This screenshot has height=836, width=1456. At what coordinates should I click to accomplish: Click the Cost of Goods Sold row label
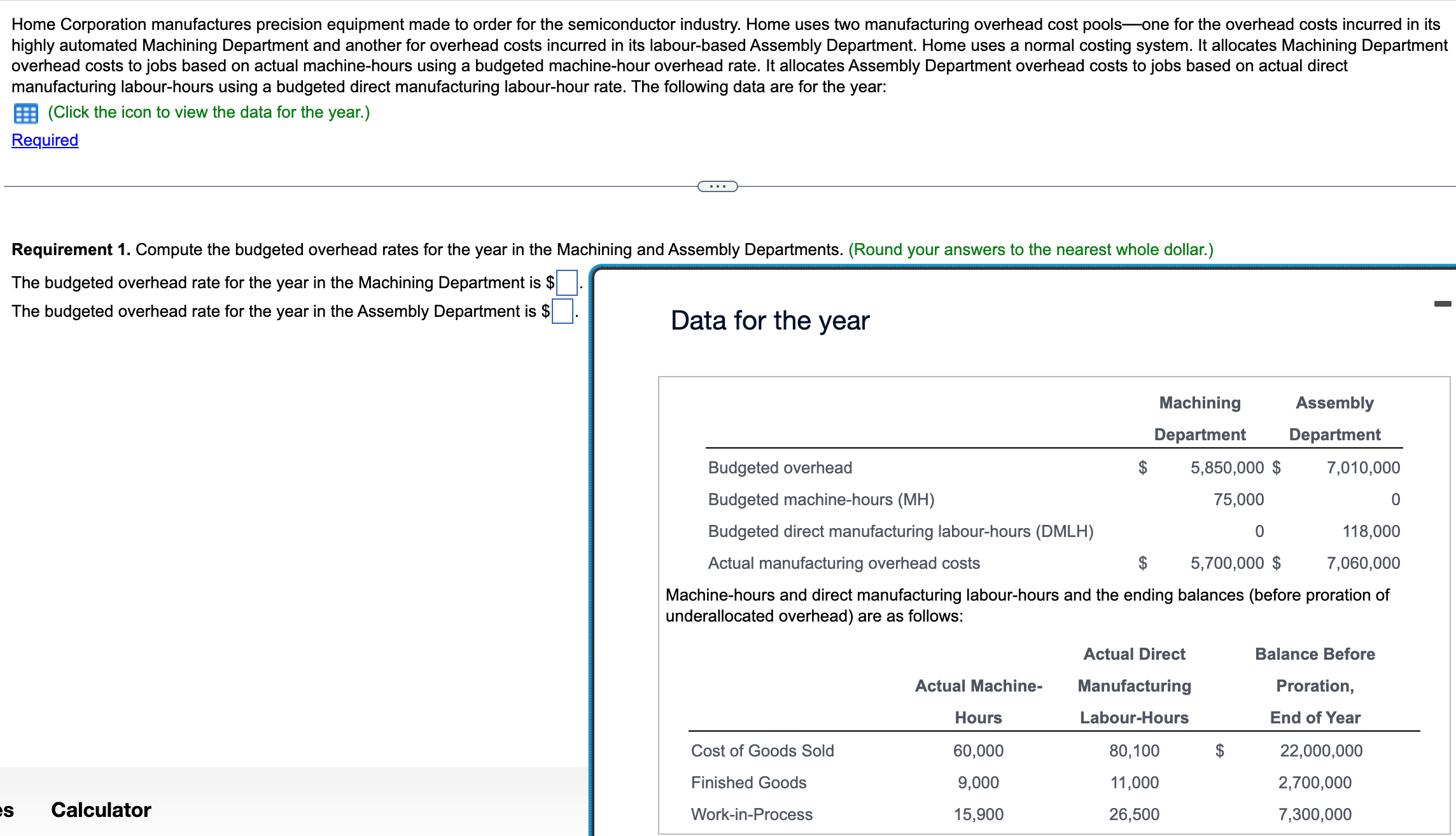762,751
